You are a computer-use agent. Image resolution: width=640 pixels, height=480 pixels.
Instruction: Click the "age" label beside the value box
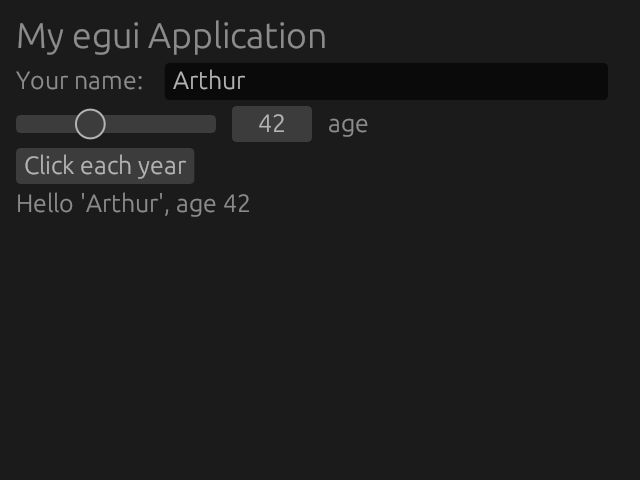click(348, 124)
